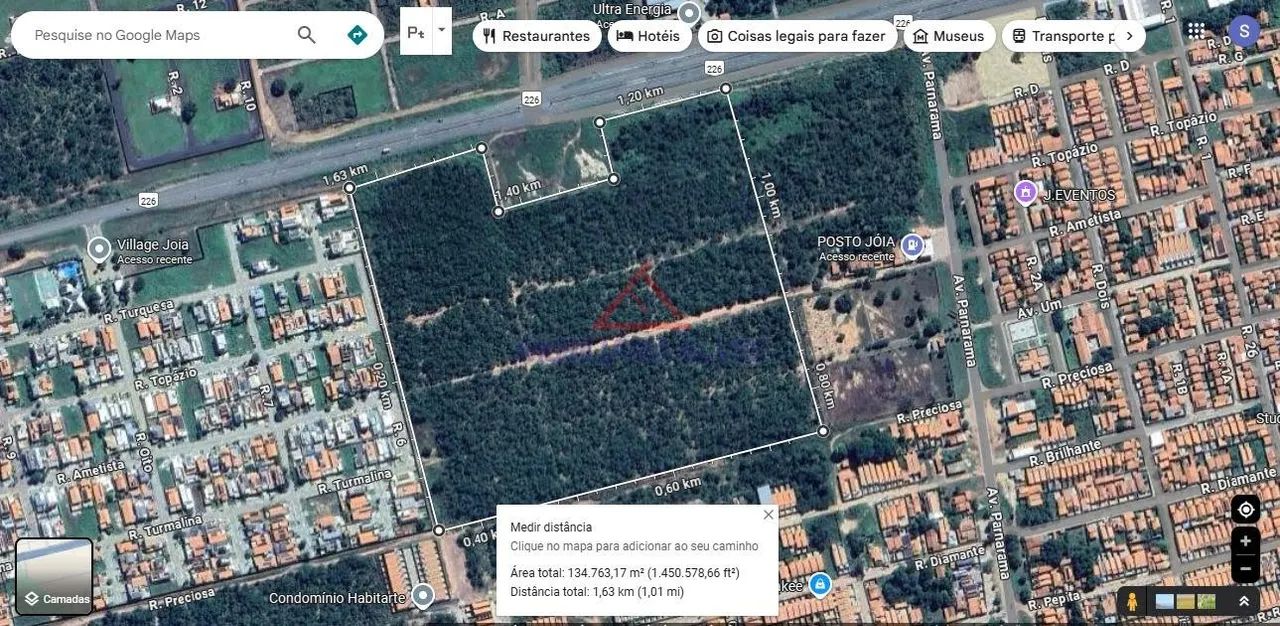
Task: Click the 'R. Turmalina' label near Rua 6
Action: (354, 482)
